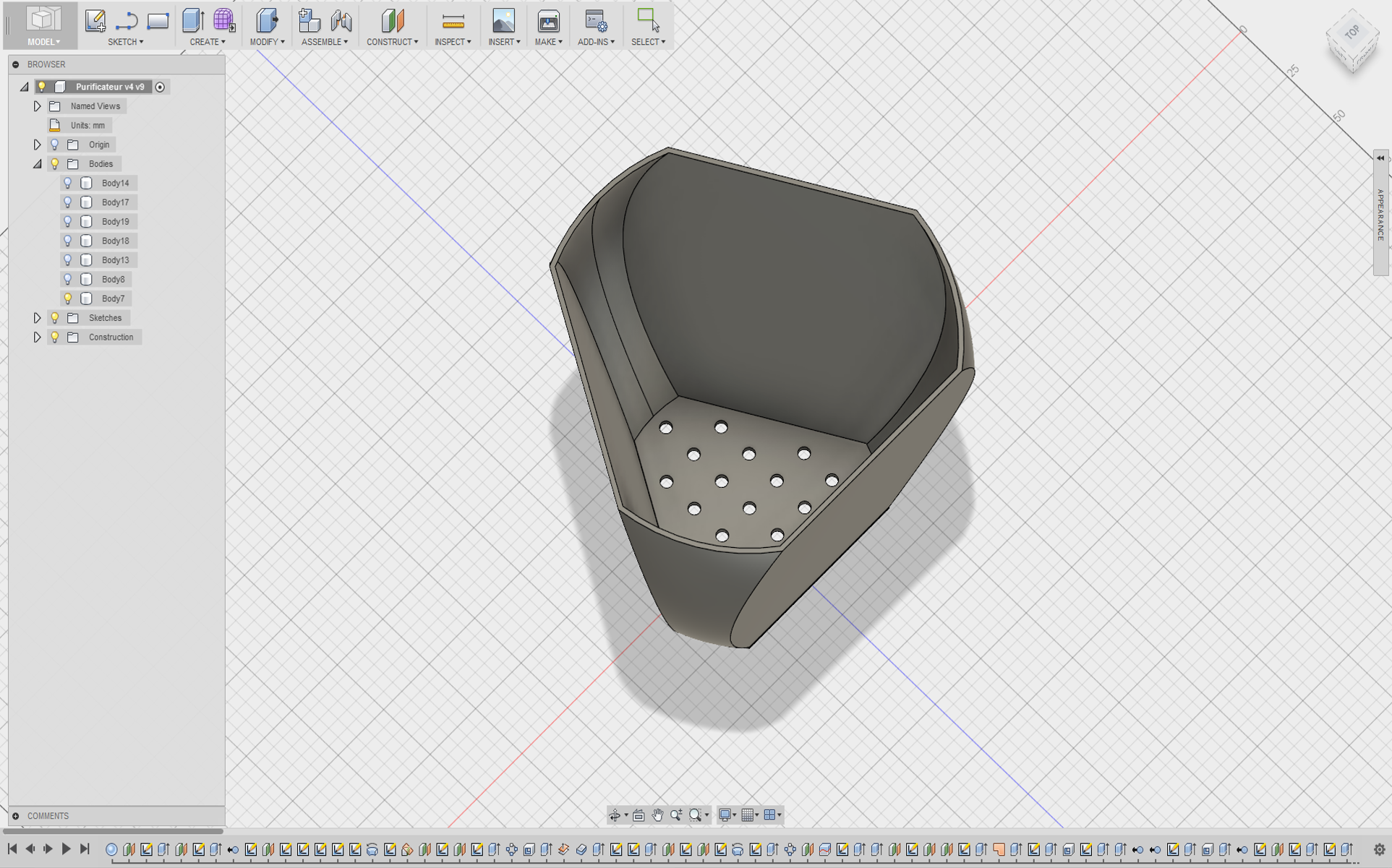Screen dimensions: 1392x868
Task: Open the COMMENTS panel at bottom left
Action: coord(47,815)
